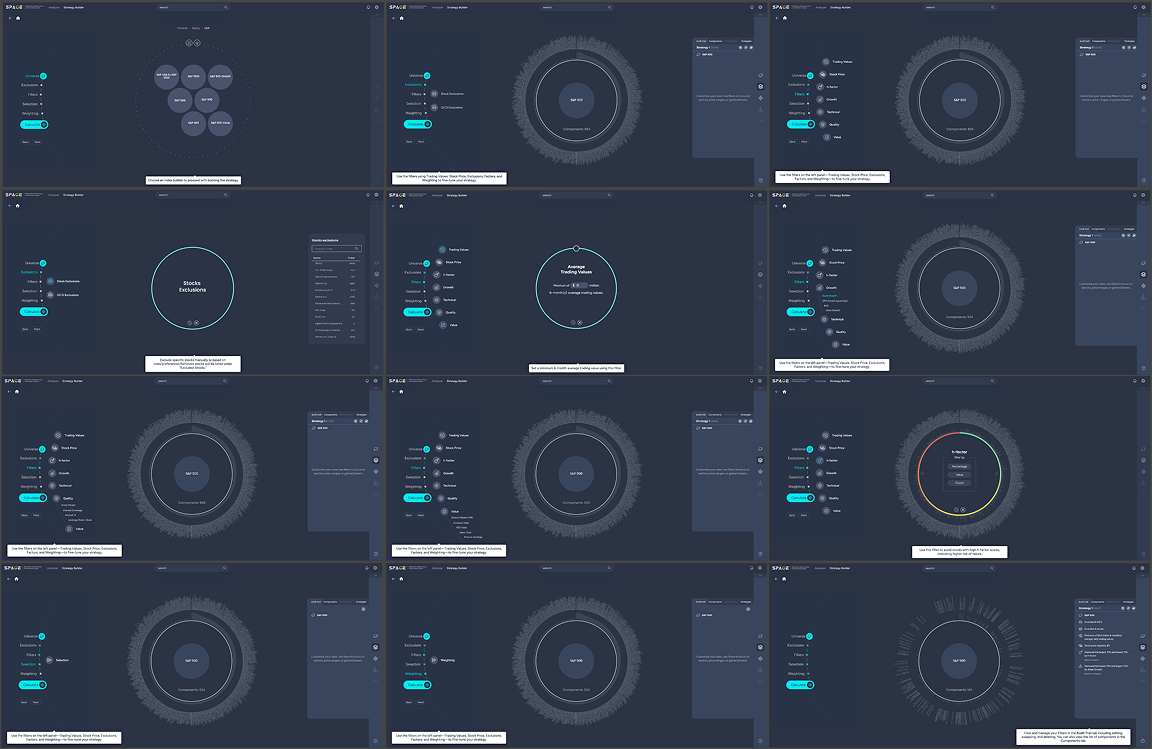Screen dimensions: 1152x749
Task: Click the Equity breadcrumb above the index bubbles
Action: click(195, 28)
